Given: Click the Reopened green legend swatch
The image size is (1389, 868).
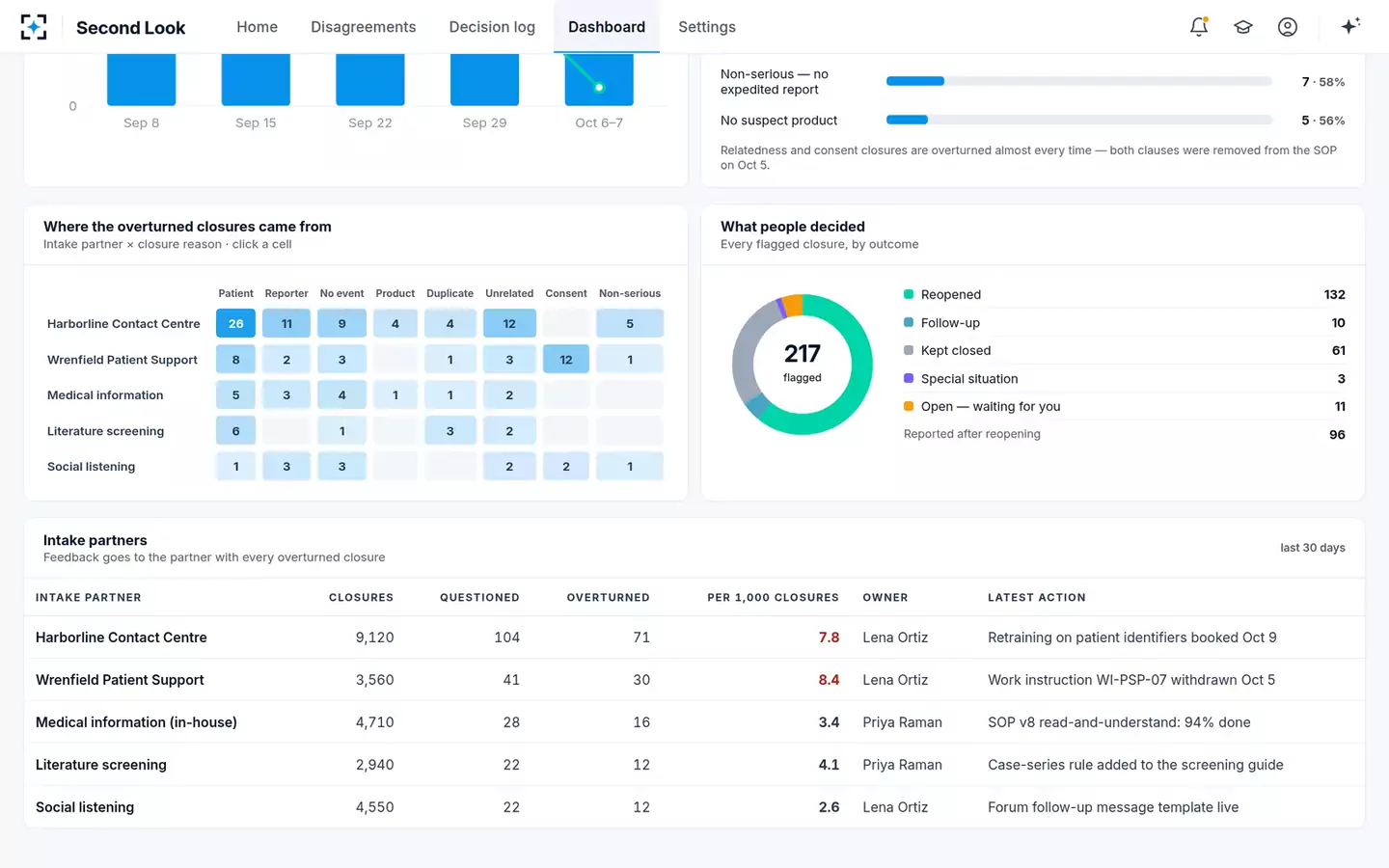Looking at the screenshot, I should [909, 294].
